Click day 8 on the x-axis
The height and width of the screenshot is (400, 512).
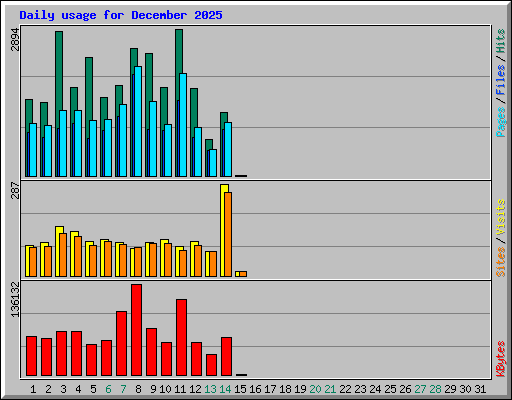point(138,389)
